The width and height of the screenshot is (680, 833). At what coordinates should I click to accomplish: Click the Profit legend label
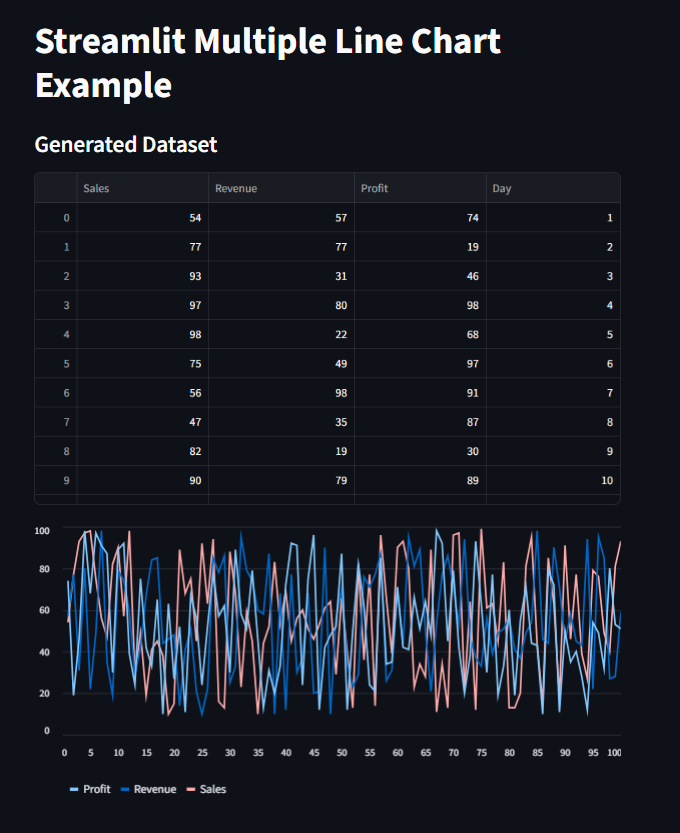pos(97,789)
